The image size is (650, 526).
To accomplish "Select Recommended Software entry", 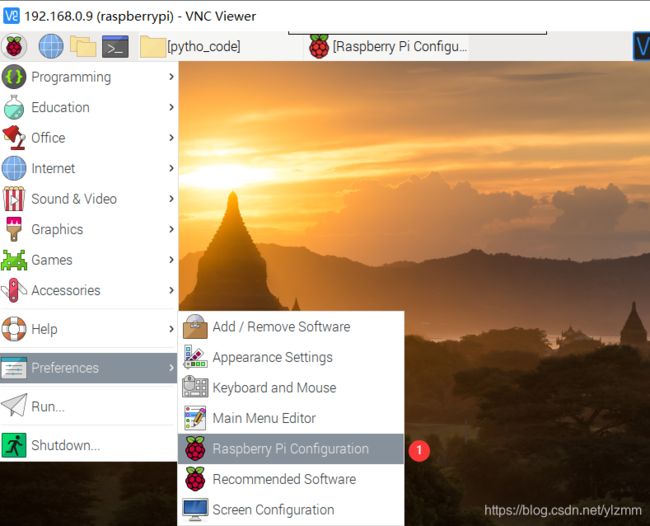I will [x=291, y=479].
